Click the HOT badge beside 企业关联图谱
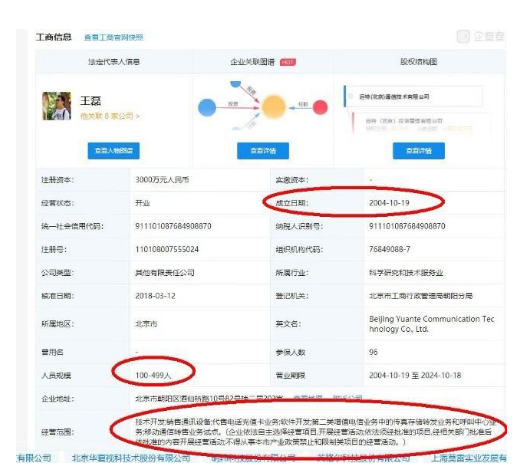The height and width of the screenshot is (474, 517). pyautogui.click(x=288, y=62)
